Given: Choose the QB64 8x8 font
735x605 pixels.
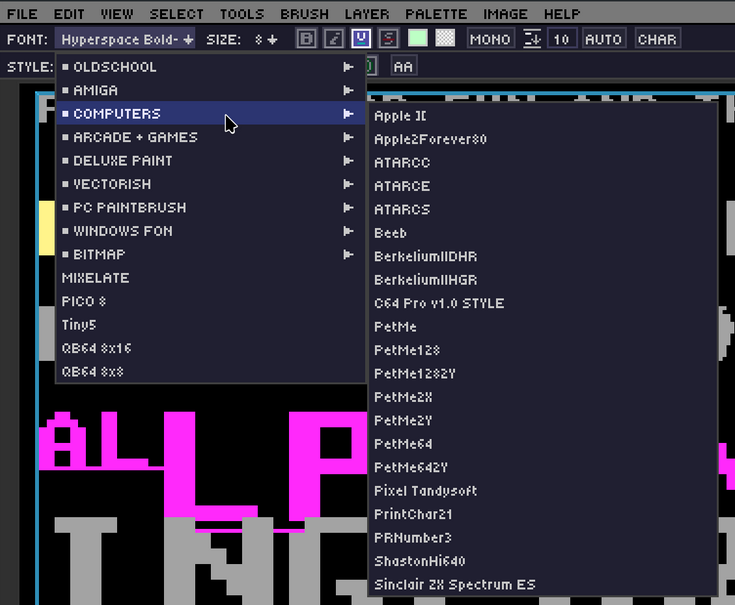Looking at the screenshot, I should pos(210,371).
